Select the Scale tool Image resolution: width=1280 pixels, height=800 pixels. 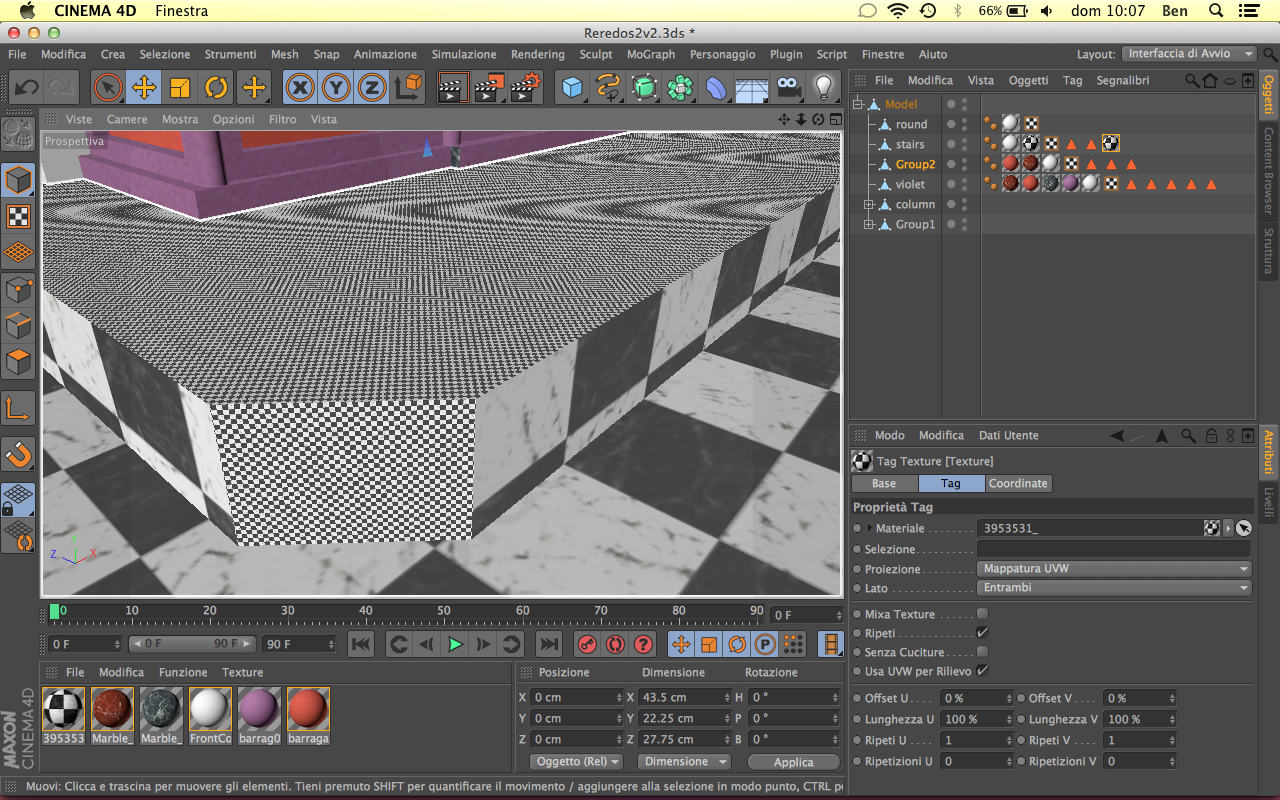click(180, 88)
